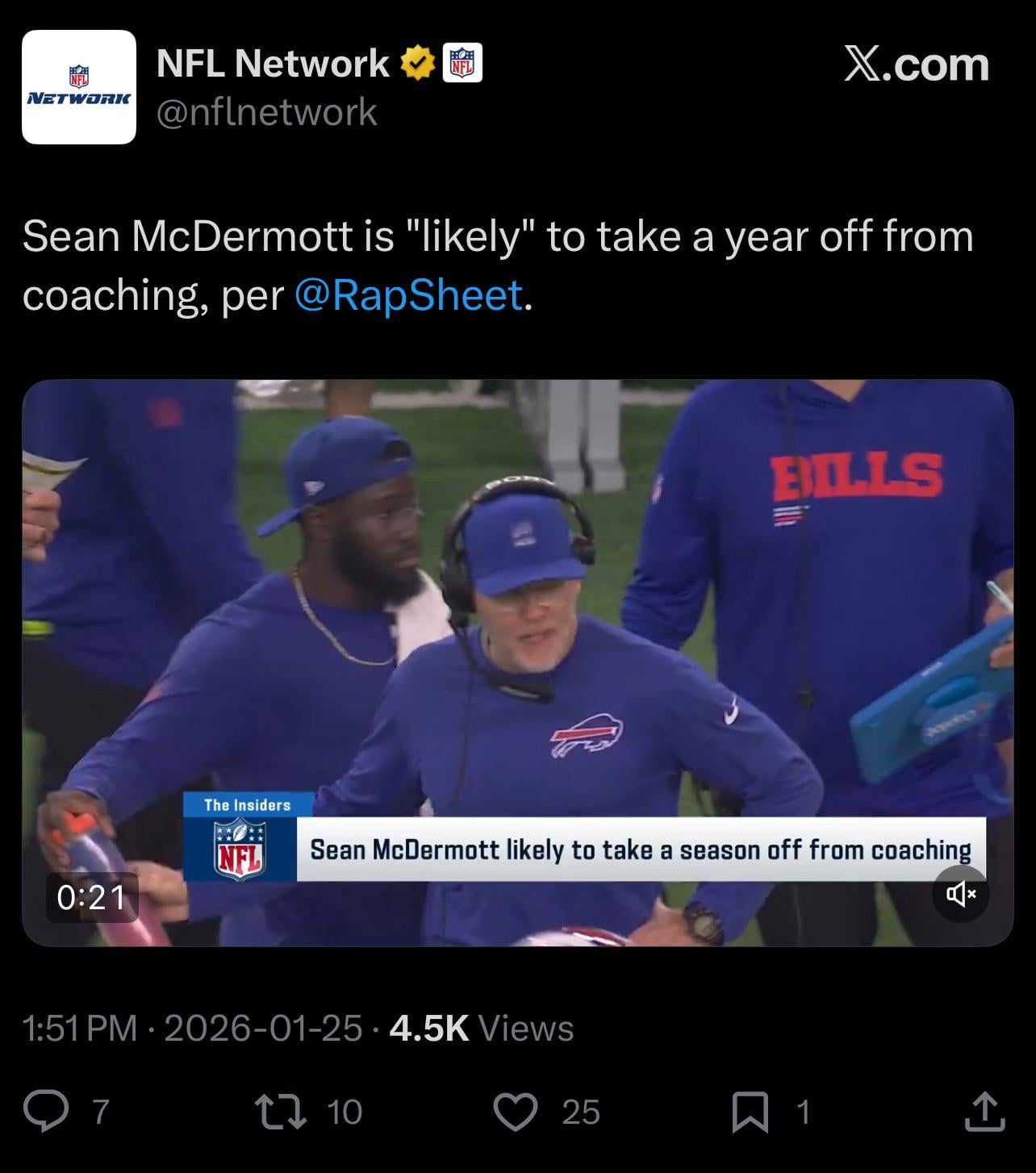The image size is (1036, 1173).
Task: Open the @nflnetwork handle
Action: pos(266,112)
